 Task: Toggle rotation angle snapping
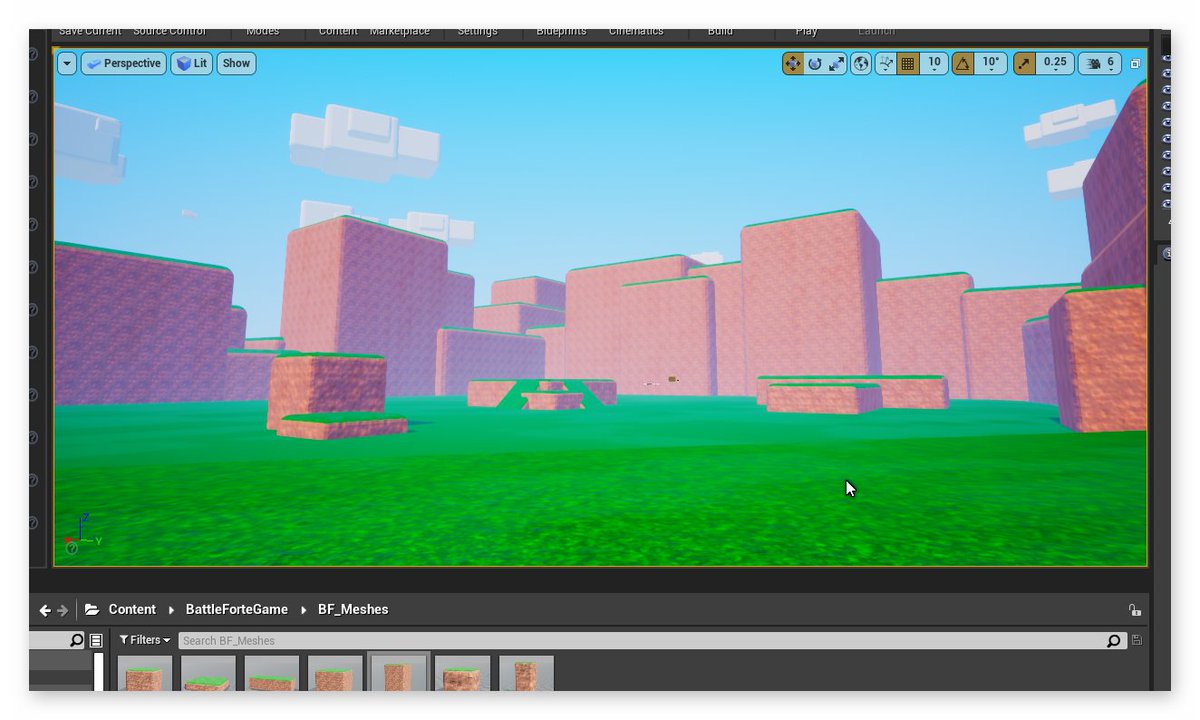[x=963, y=64]
